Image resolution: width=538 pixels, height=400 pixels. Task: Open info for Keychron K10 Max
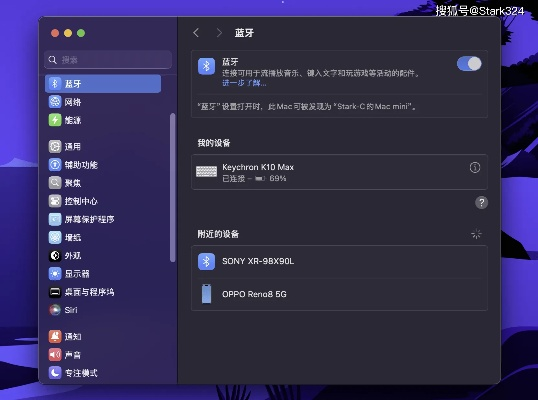point(475,167)
